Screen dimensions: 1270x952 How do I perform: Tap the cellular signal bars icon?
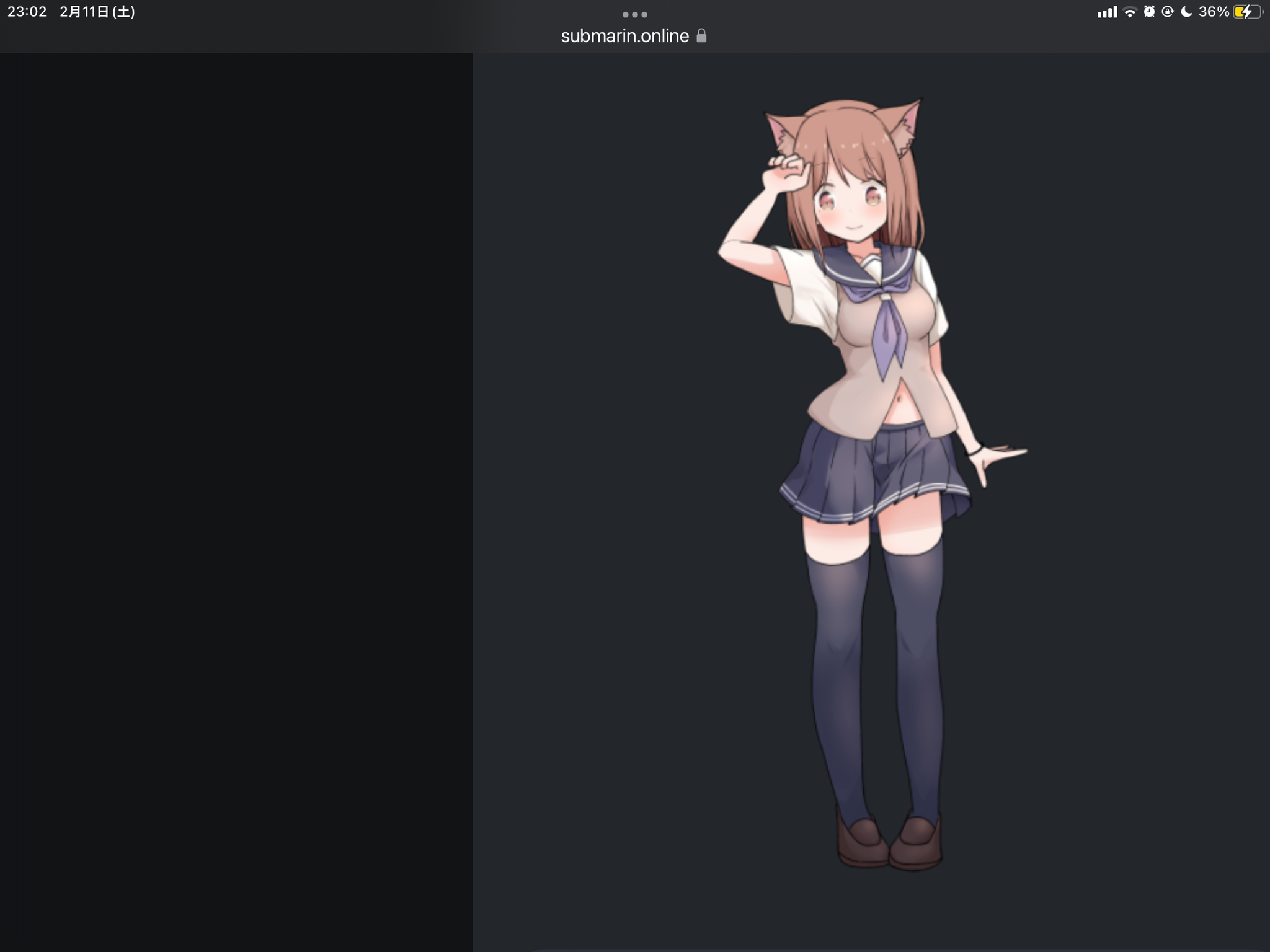pos(1106,12)
